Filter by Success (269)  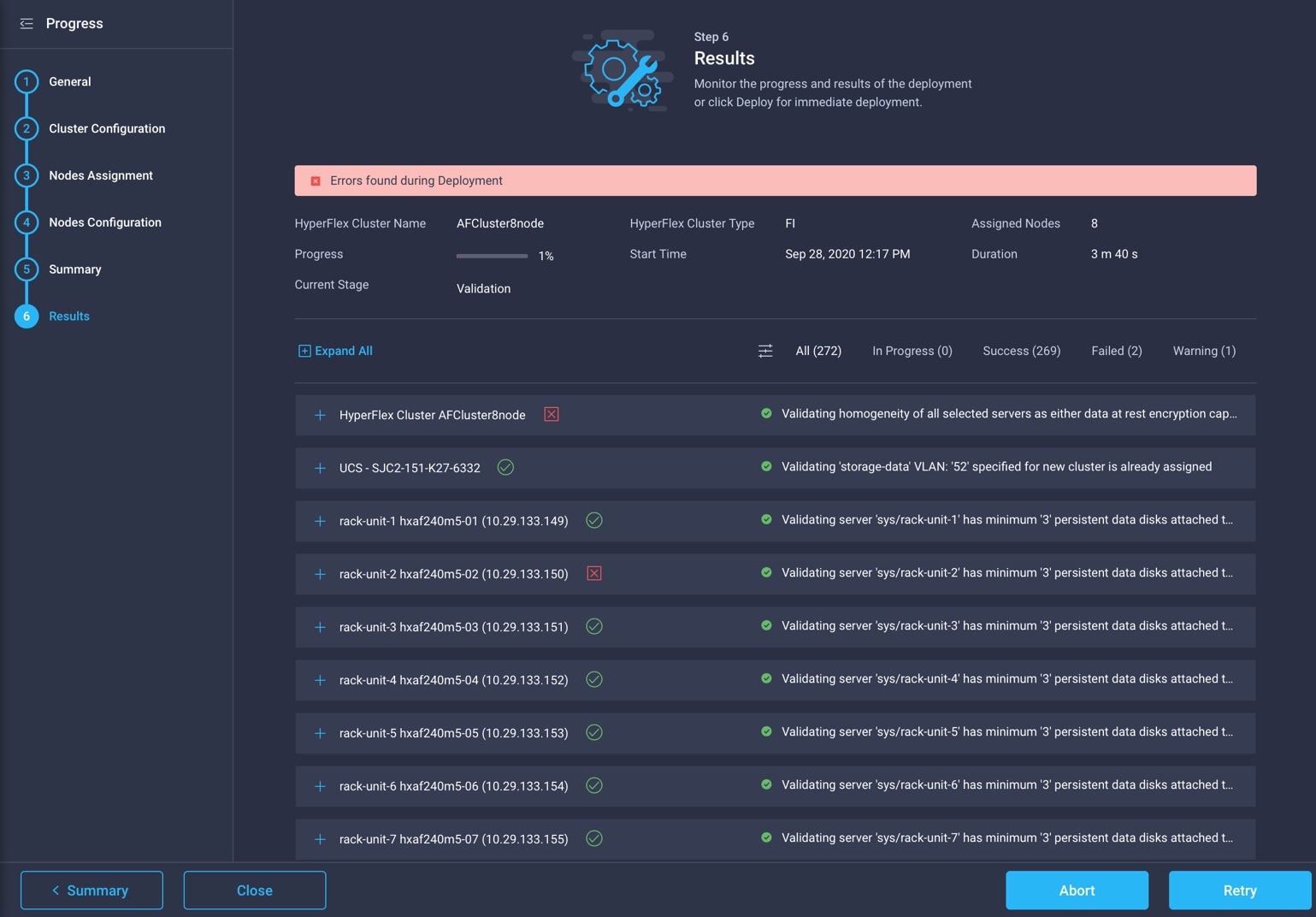[x=1022, y=351]
